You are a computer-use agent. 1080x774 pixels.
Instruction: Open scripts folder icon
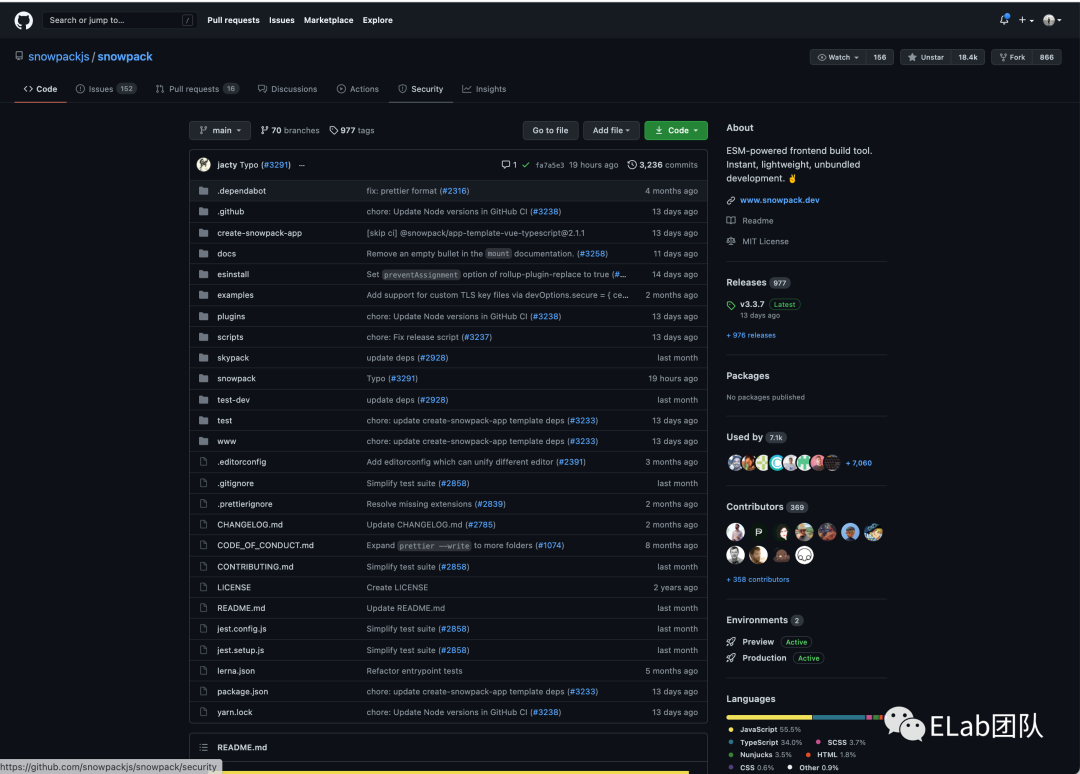pyautogui.click(x=203, y=337)
